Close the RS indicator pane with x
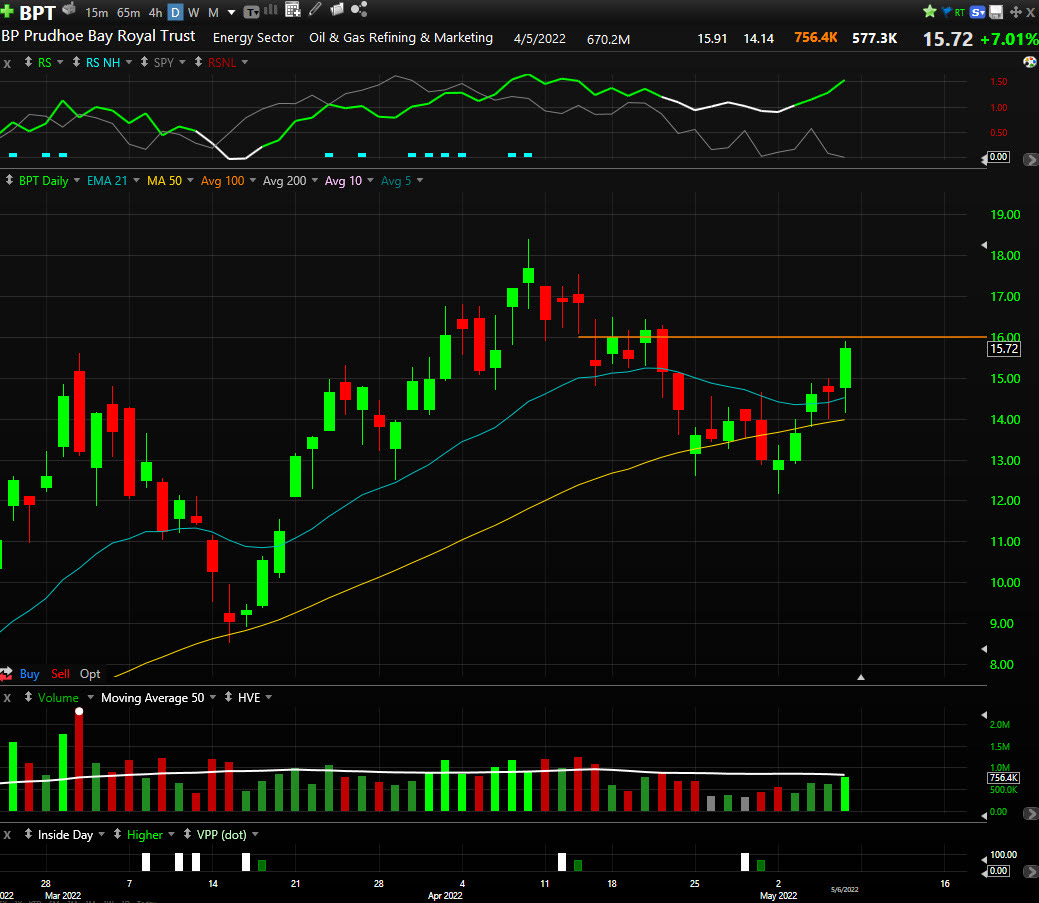The height and width of the screenshot is (903, 1039). [7, 64]
